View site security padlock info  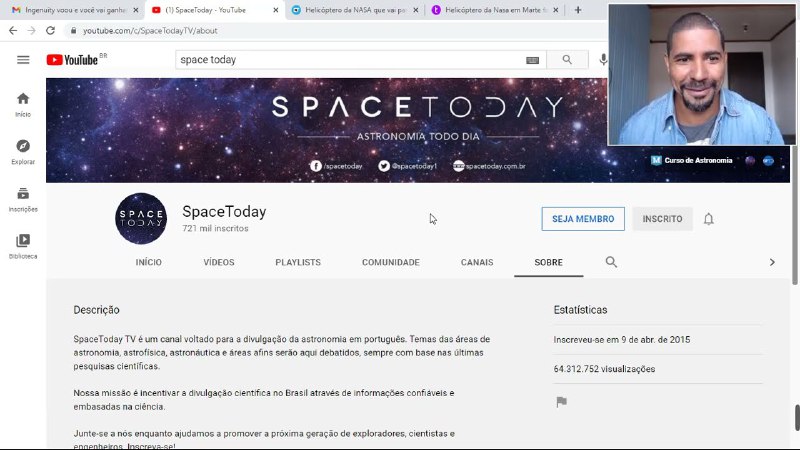[73, 31]
